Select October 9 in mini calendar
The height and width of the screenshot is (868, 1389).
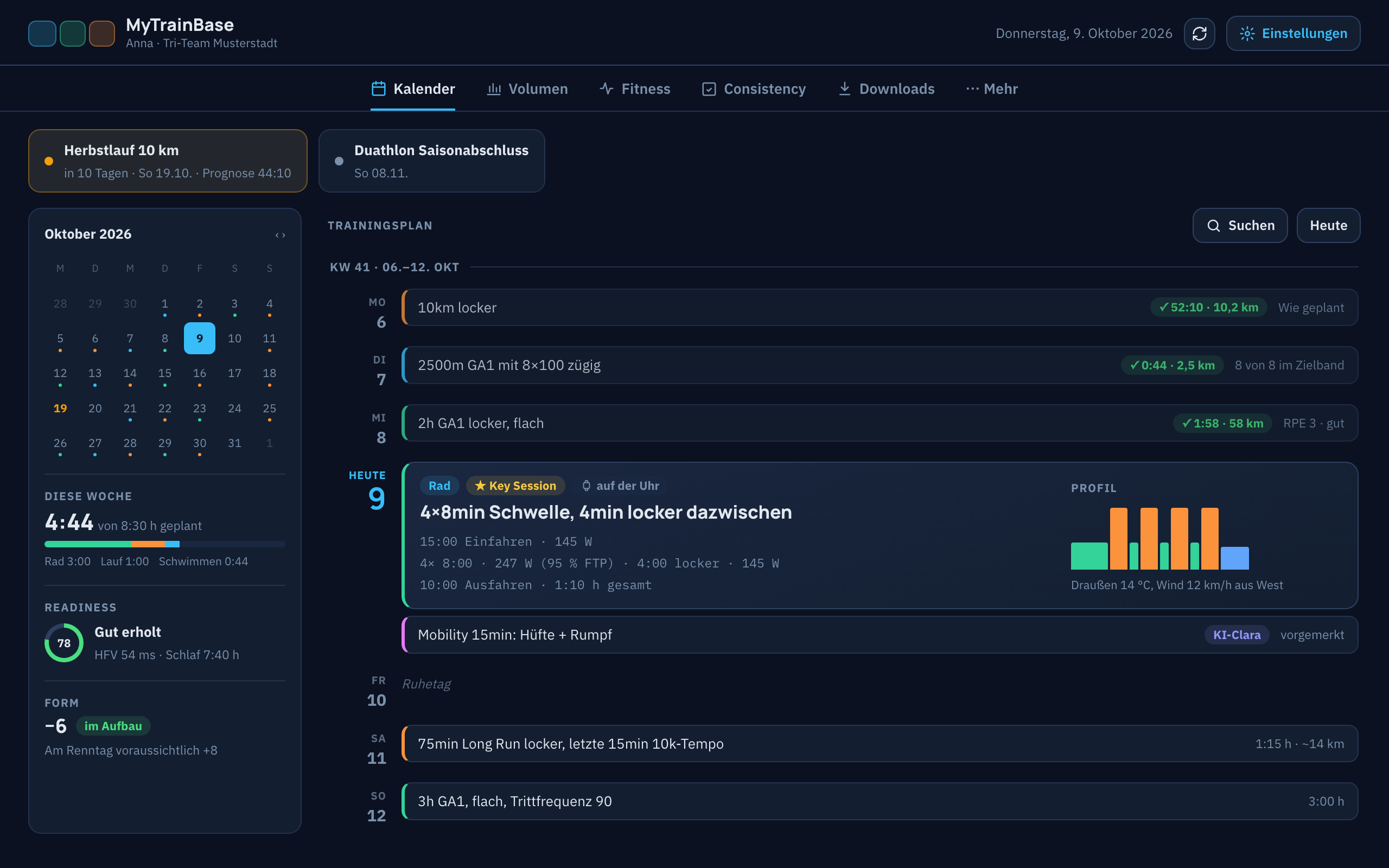[x=199, y=338]
